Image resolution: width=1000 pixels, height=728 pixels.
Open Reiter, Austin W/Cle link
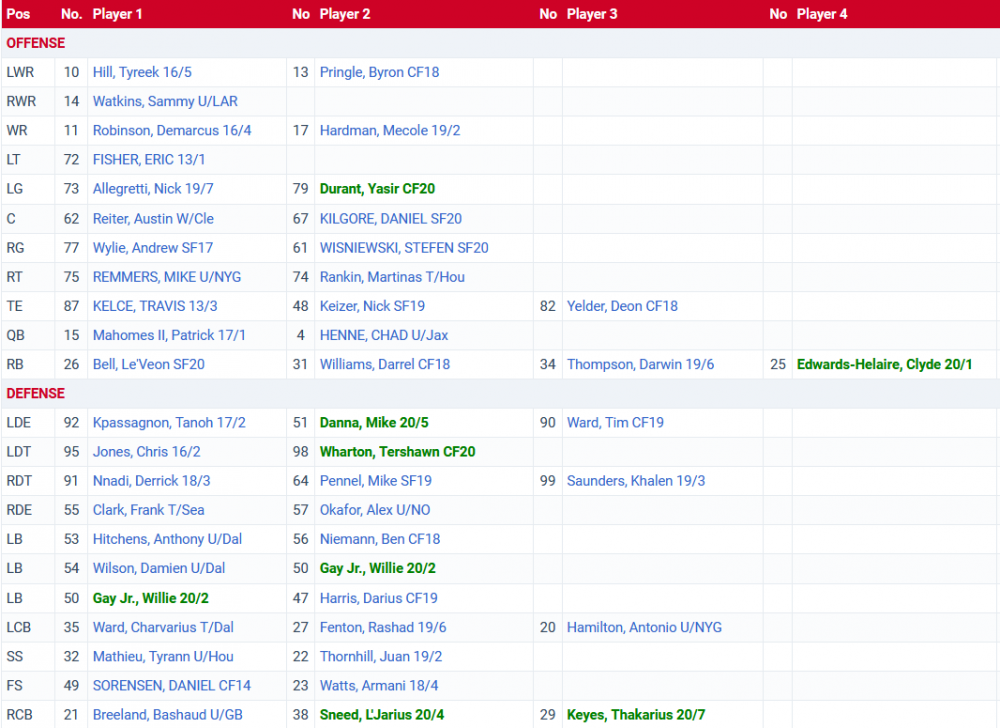pyautogui.click(x=153, y=219)
